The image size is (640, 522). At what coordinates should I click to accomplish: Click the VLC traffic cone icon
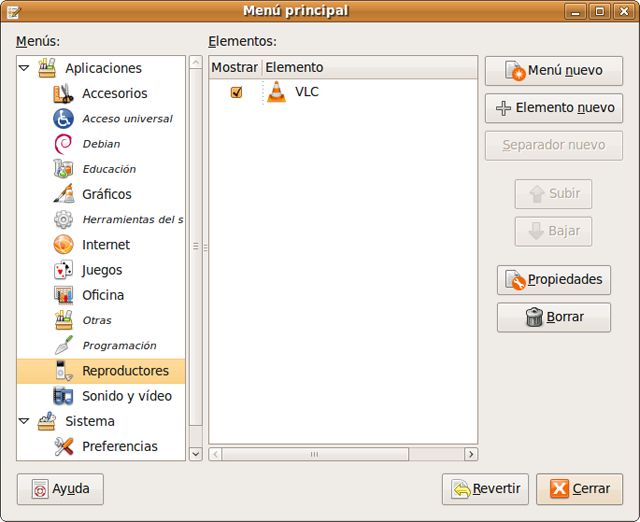click(276, 92)
